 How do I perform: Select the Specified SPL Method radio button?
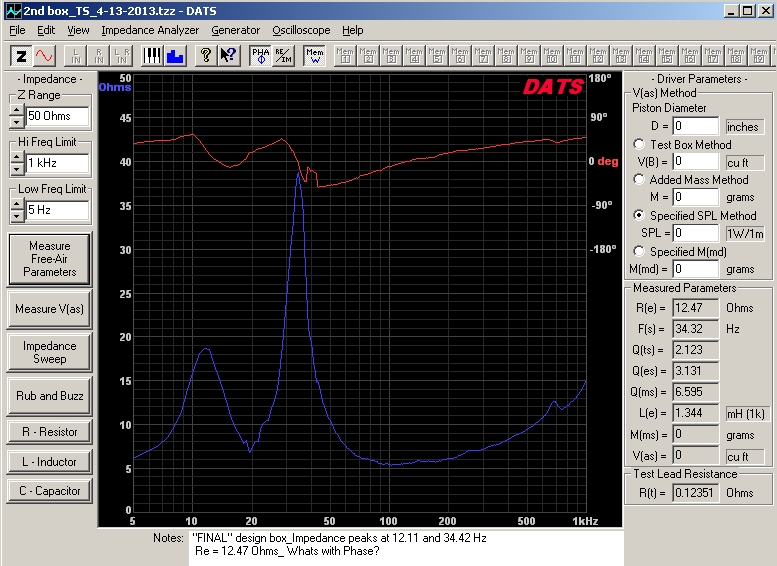point(639,215)
